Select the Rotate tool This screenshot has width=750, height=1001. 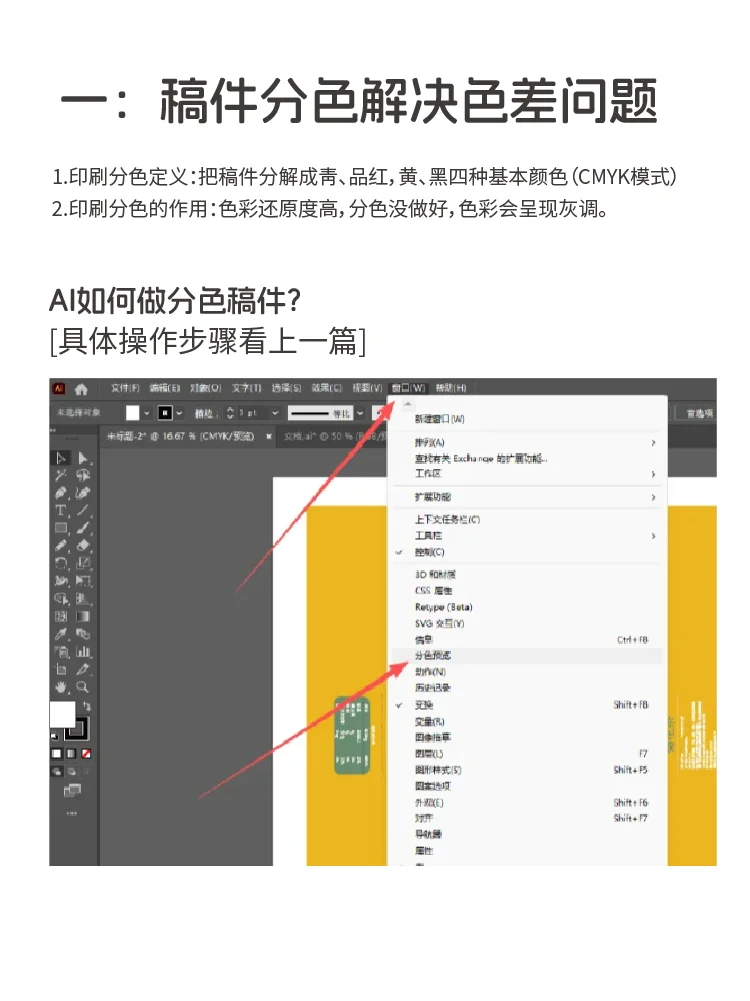tap(61, 564)
